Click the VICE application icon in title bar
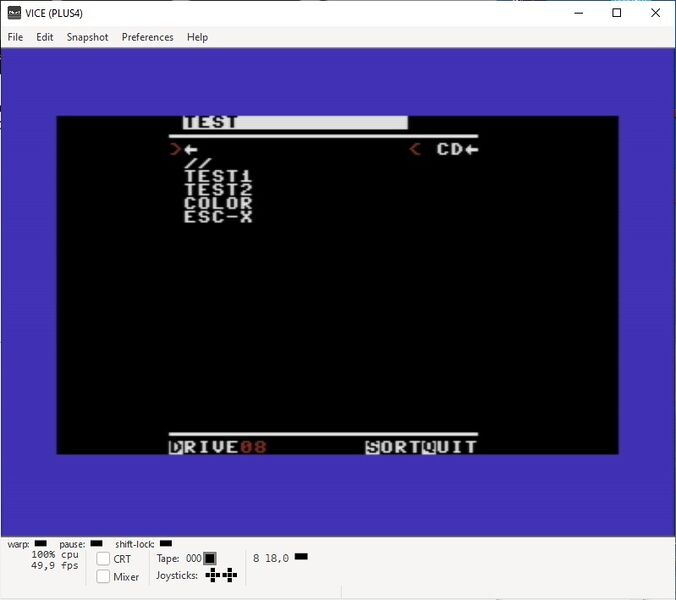Viewport: 676px width, 600px height. coord(14,13)
